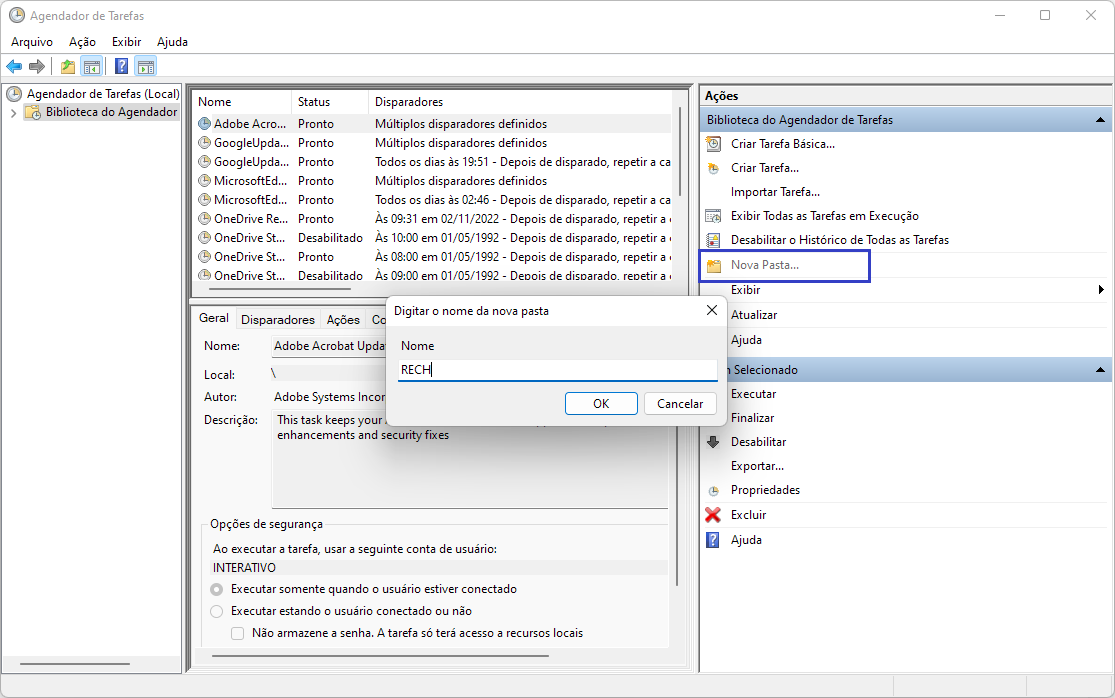This screenshot has width=1115, height=698.
Task: Click the left tree pane horizontal scrollbar
Action: coord(75,664)
